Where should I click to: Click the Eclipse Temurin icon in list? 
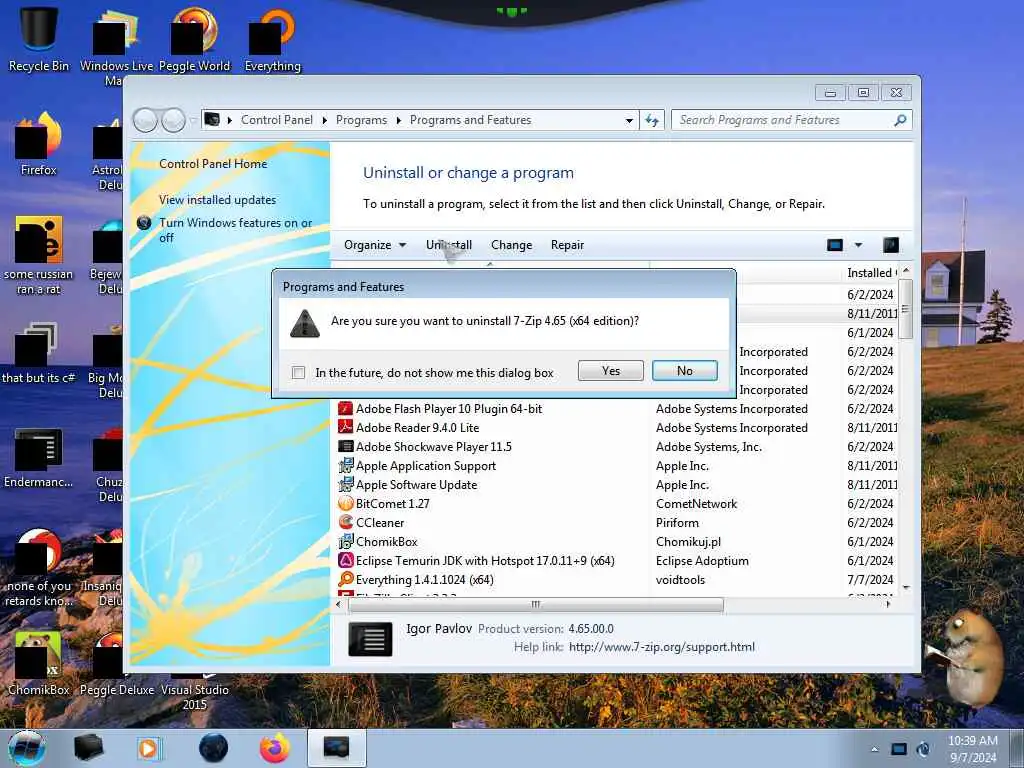345,560
